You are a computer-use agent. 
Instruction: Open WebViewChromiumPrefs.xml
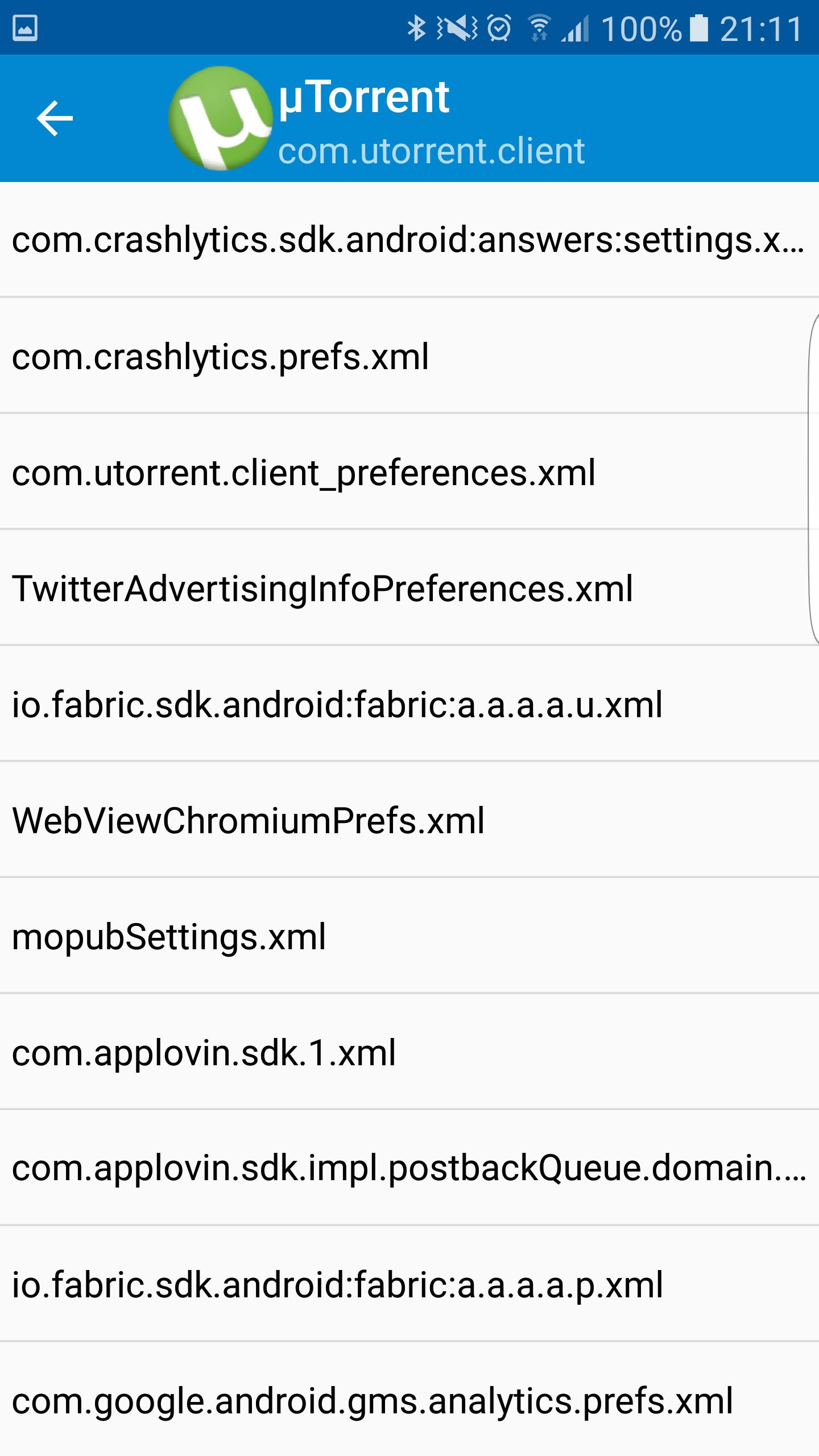tap(409, 820)
